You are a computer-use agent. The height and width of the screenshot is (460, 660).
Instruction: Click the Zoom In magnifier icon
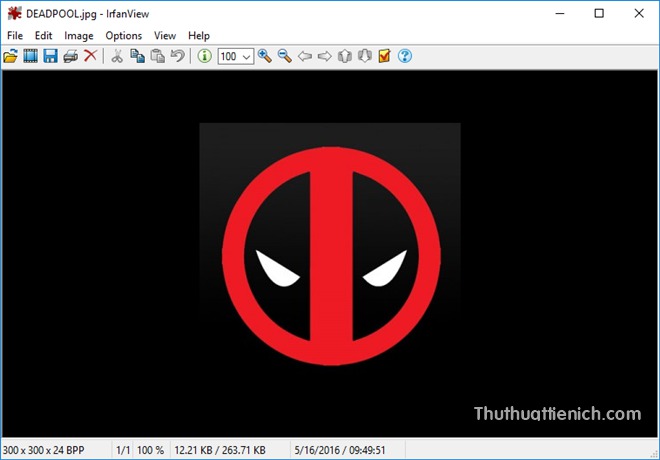[x=265, y=56]
